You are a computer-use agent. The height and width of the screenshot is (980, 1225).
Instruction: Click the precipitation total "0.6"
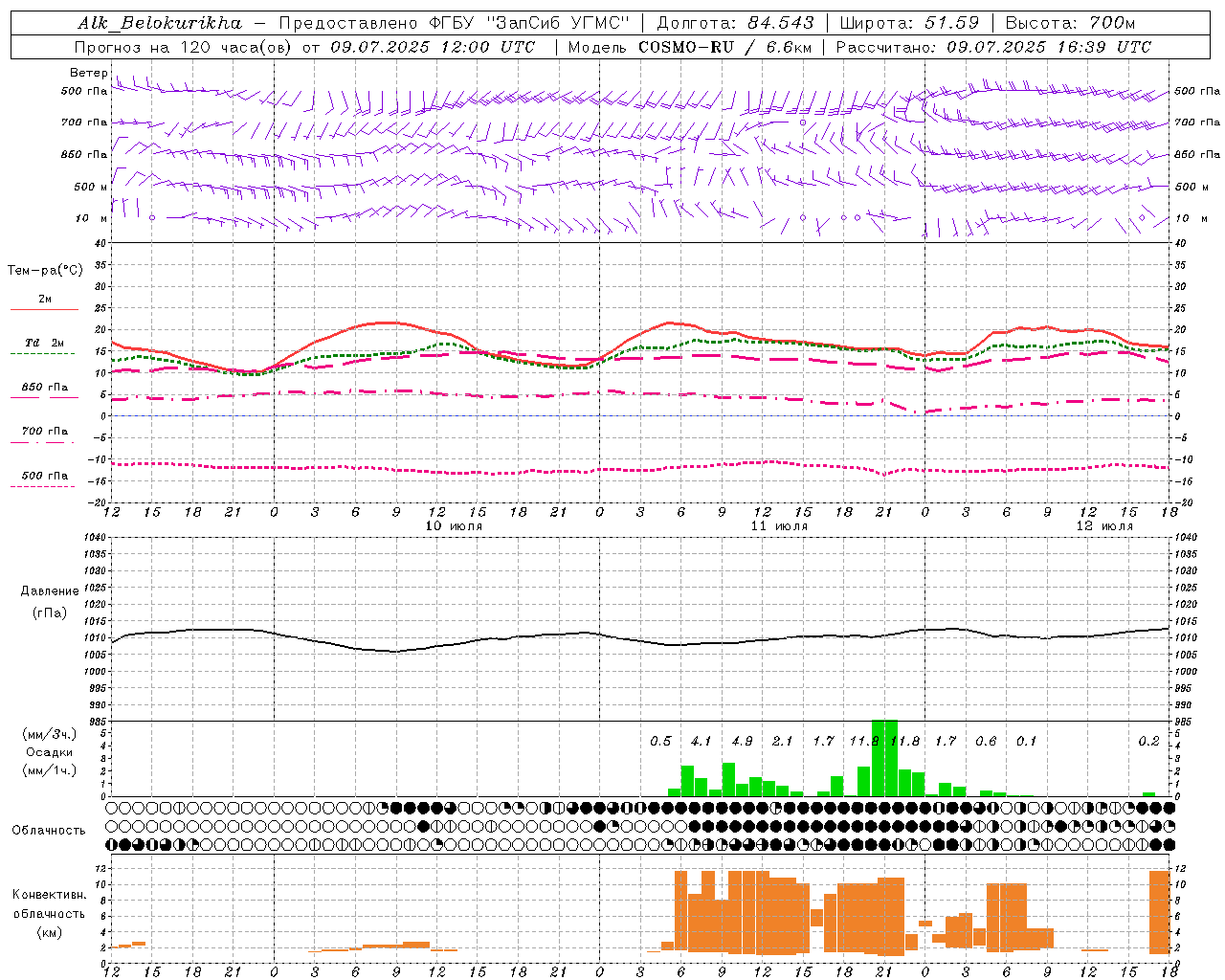click(x=986, y=742)
